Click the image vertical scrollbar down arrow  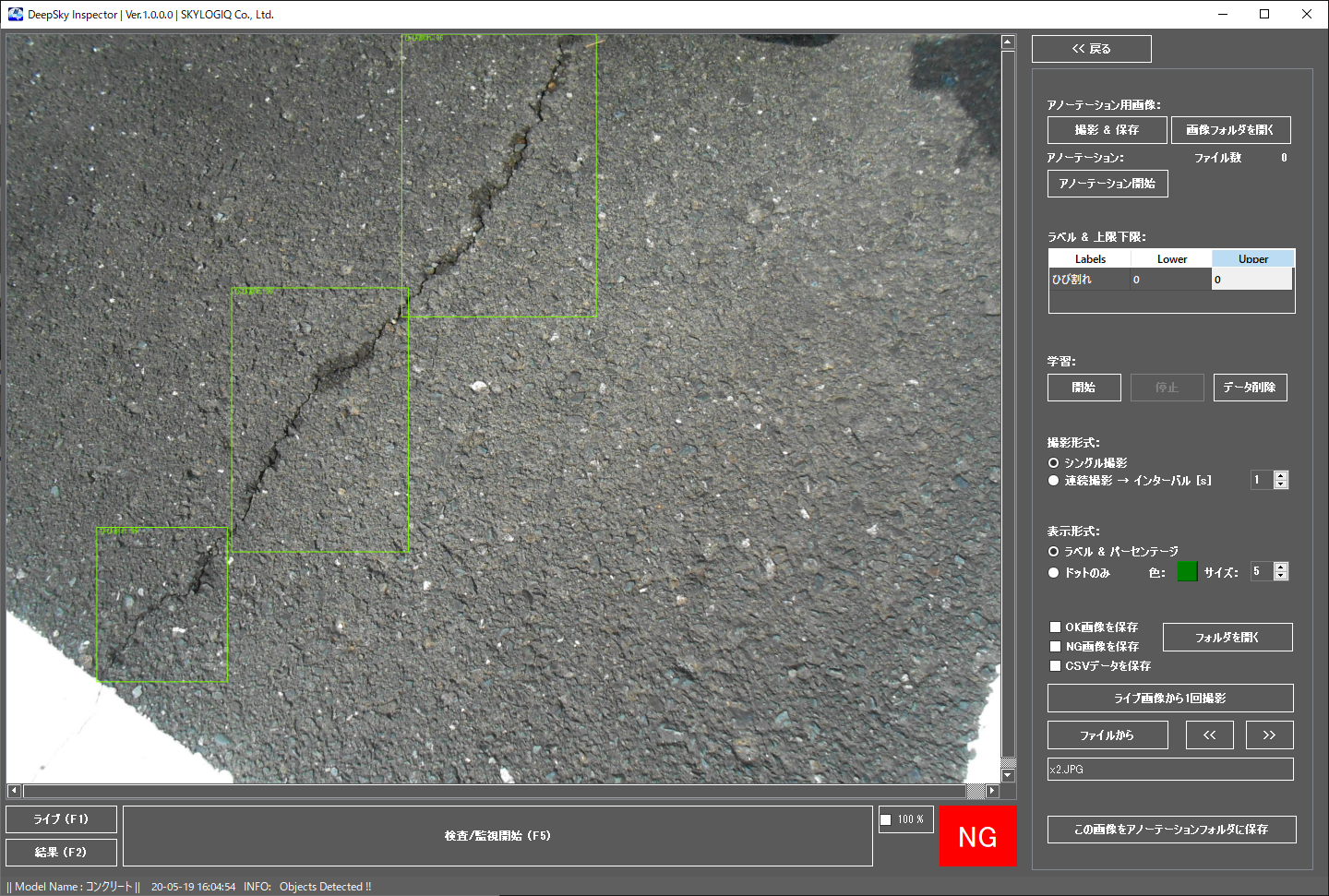pos(1008,776)
